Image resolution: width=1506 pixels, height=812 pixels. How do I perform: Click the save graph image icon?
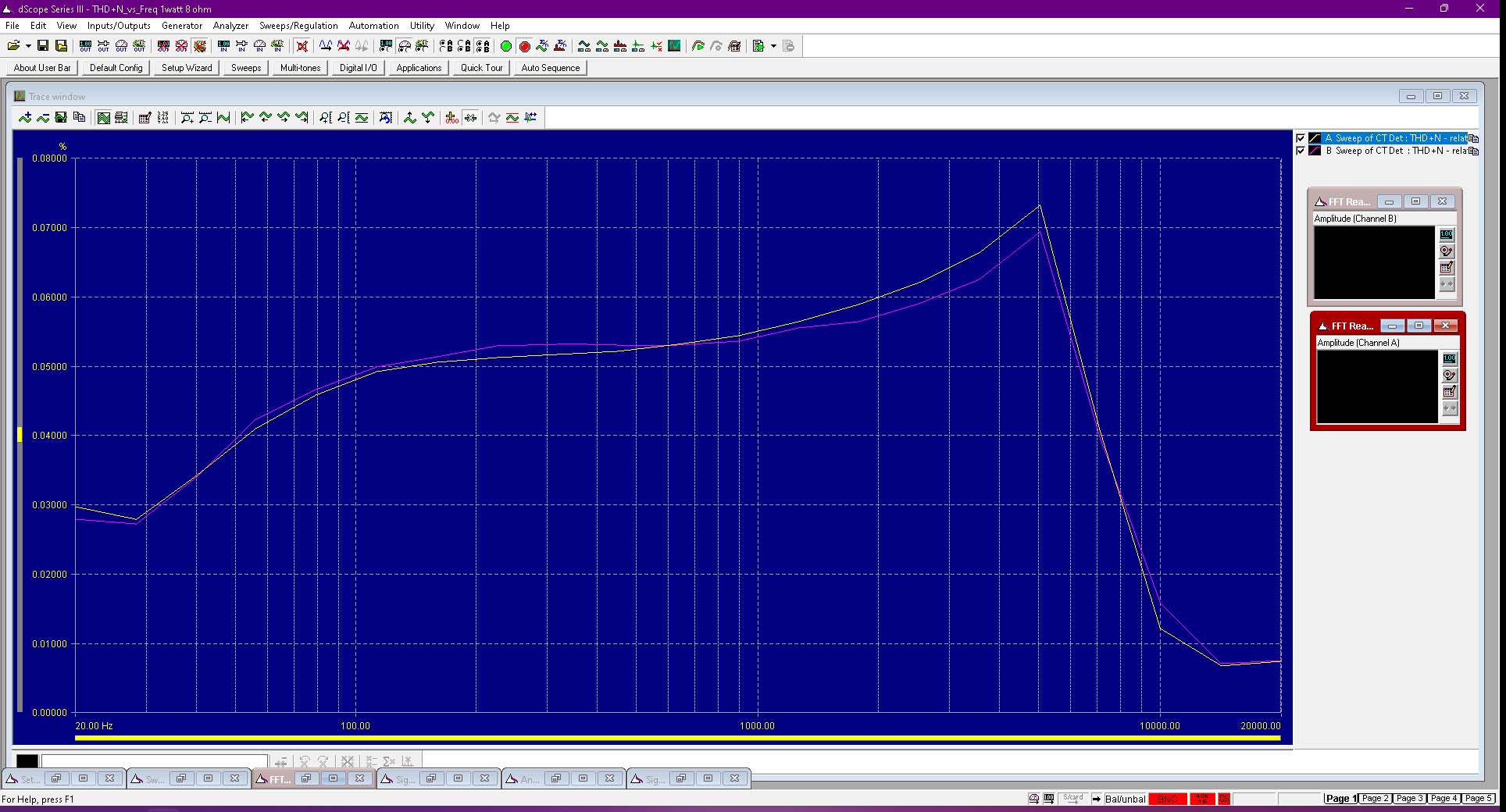point(61,118)
